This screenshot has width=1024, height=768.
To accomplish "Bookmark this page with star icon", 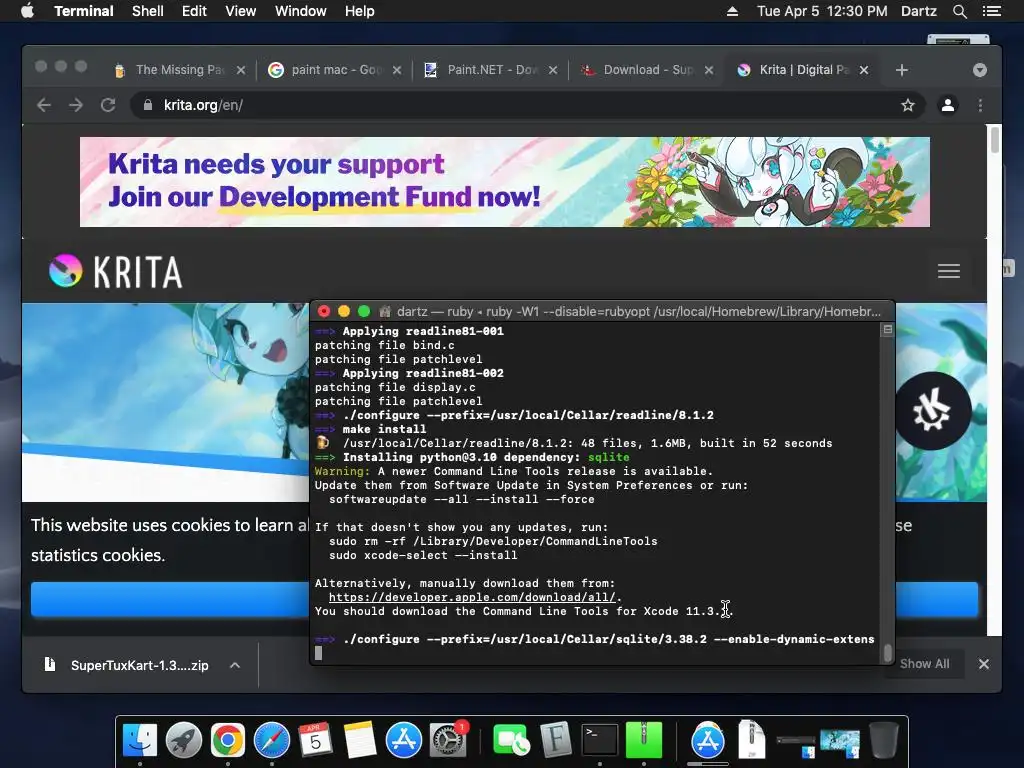I will click(x=908, y=105).
